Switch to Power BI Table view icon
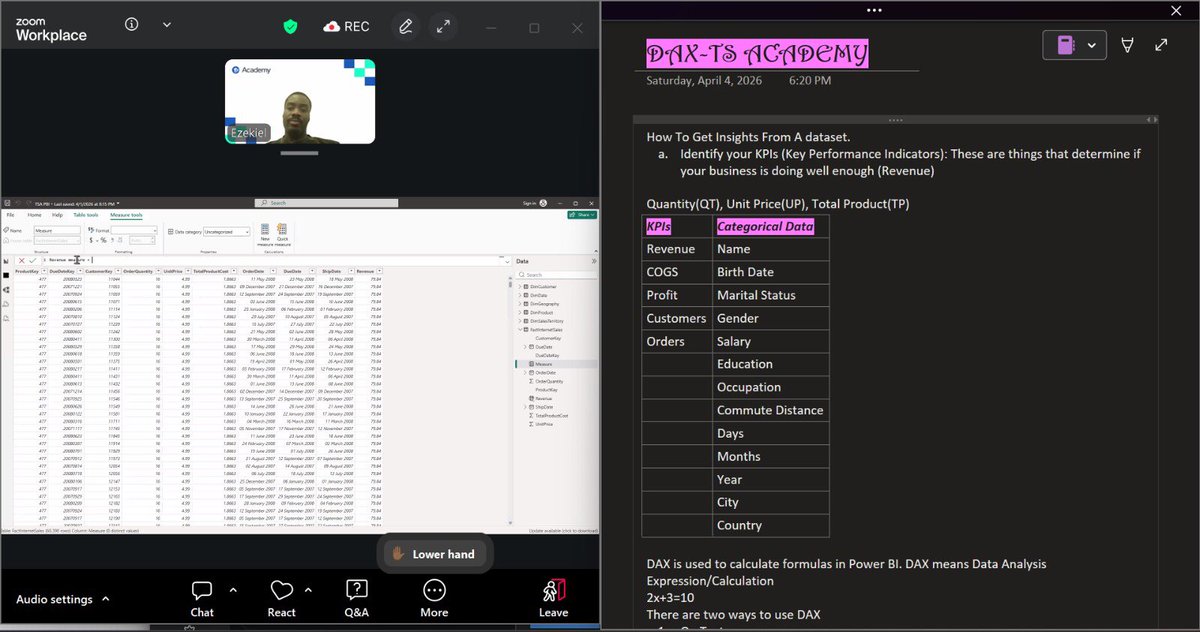This screenshot has width=1200, height=632. 5,275
